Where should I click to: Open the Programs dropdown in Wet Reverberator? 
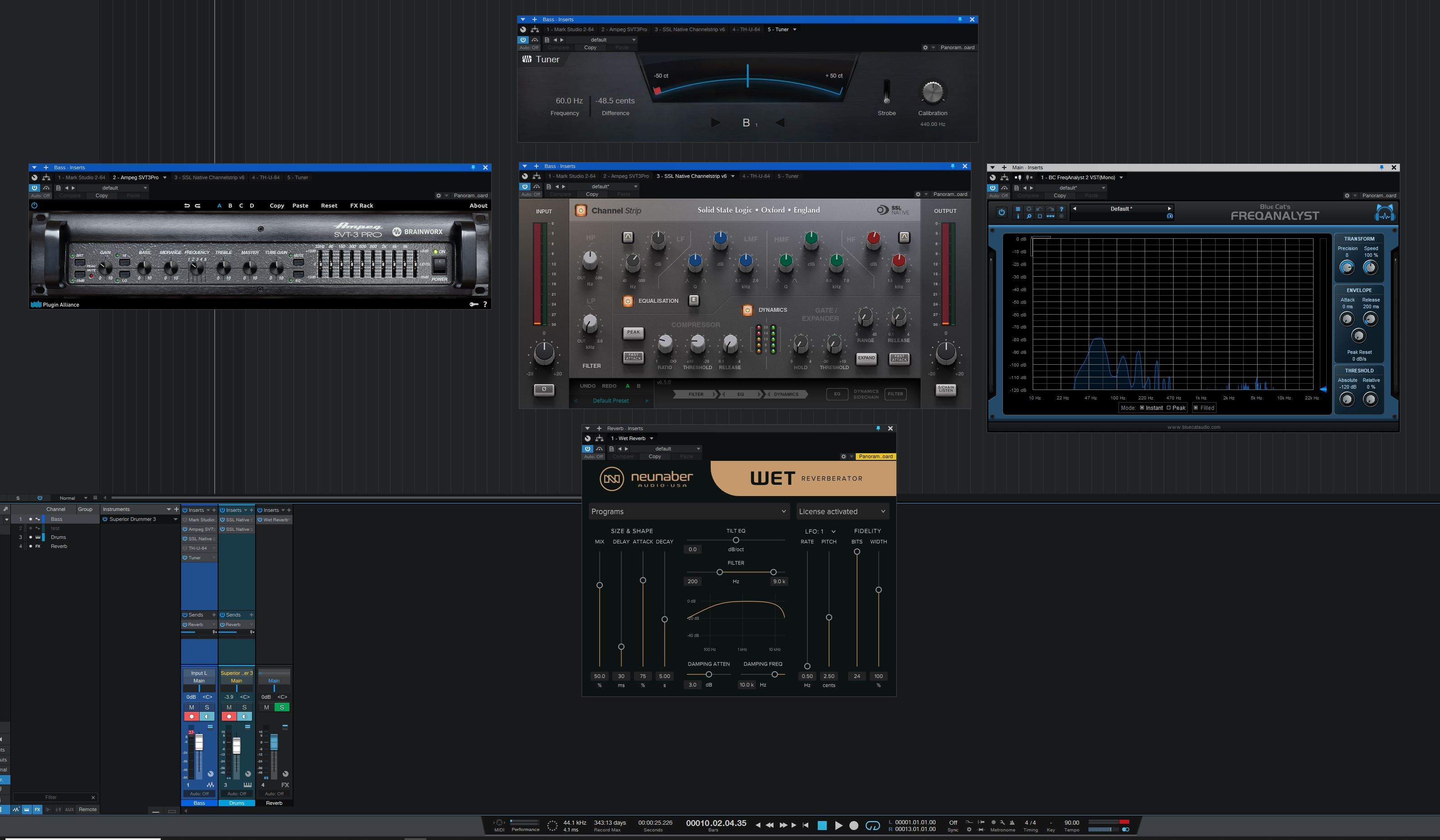(689, 512)
